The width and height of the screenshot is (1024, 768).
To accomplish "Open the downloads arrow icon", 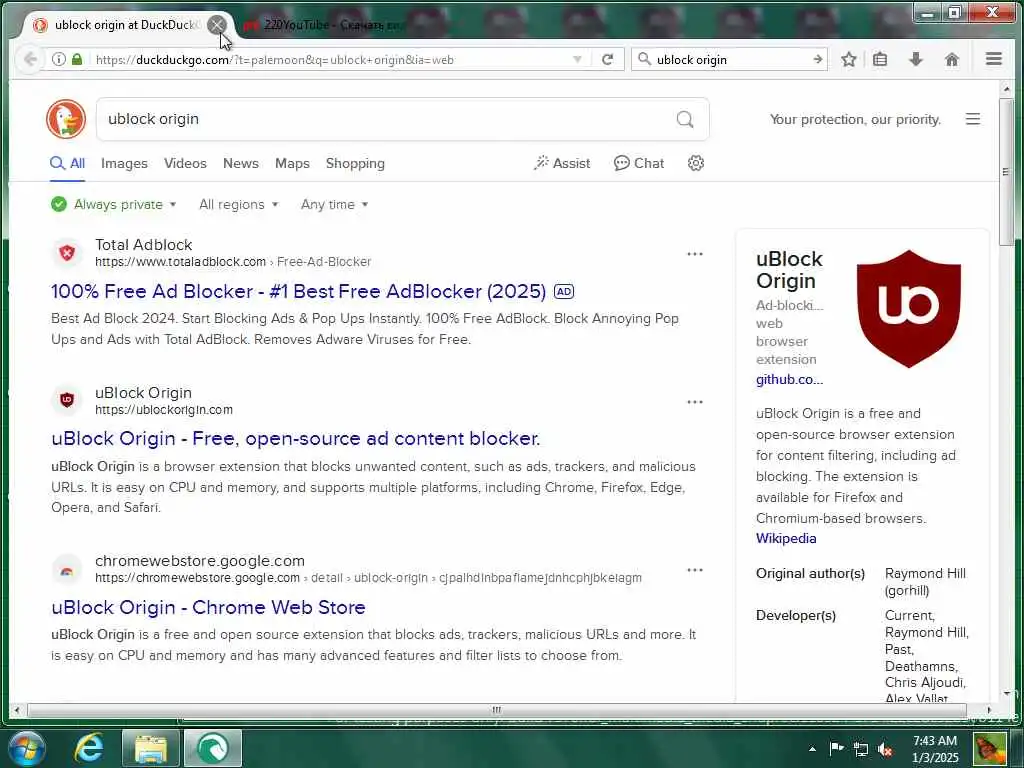I will (916, 59).
